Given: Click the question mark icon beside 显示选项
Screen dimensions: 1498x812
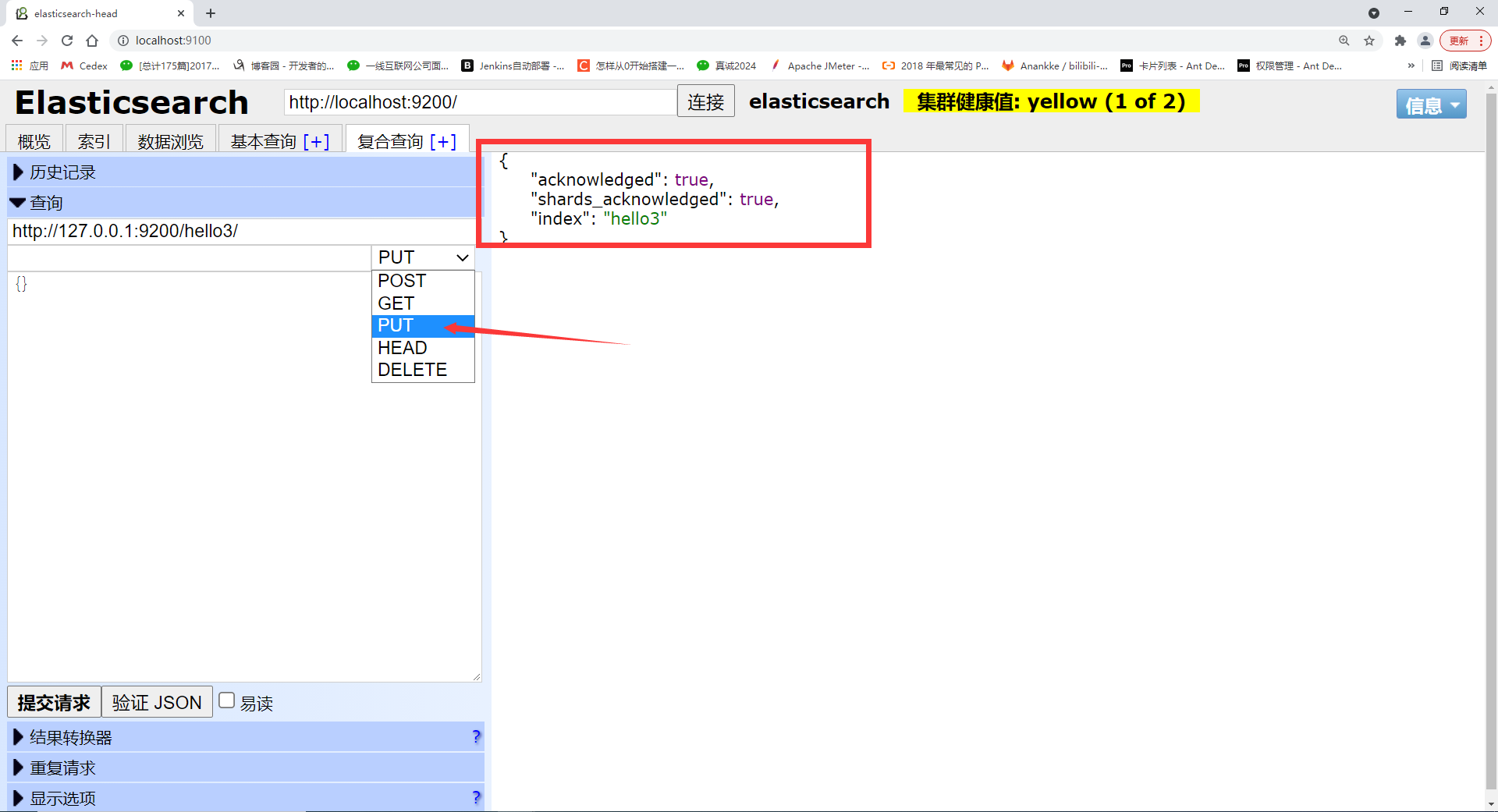Looking at the screenshot, I should (477, 797).
